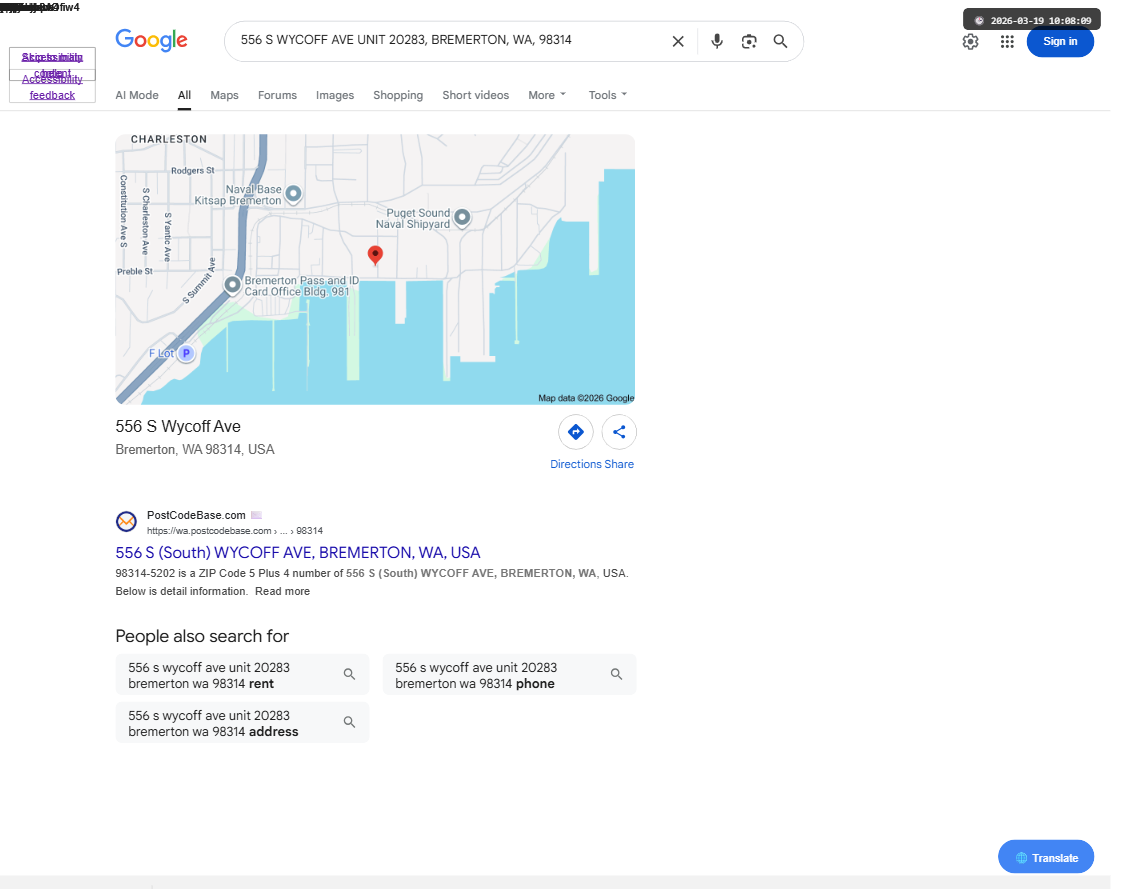Click Naval Base Kitsap Bremerton map marker
The width and height of the screenshot is (1124, 889).
[293, 194]
